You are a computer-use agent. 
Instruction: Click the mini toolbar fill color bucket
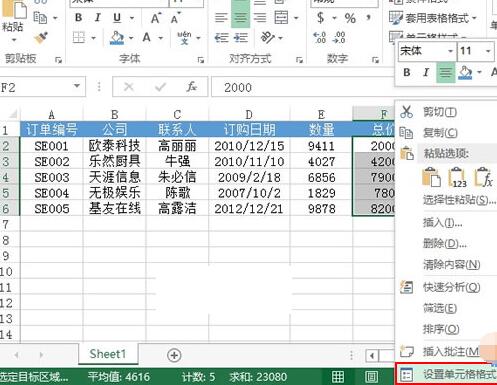point(465,72)
